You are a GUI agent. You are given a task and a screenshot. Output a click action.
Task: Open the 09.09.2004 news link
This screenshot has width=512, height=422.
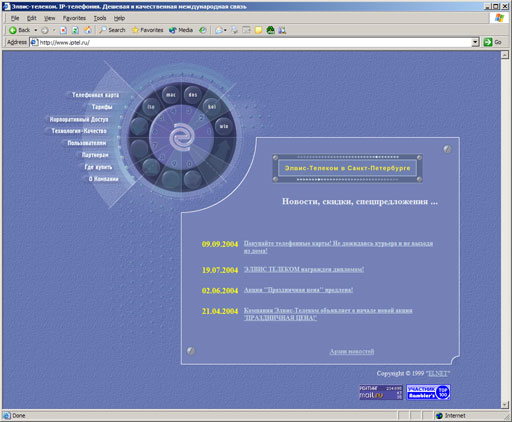pos(338,247)
